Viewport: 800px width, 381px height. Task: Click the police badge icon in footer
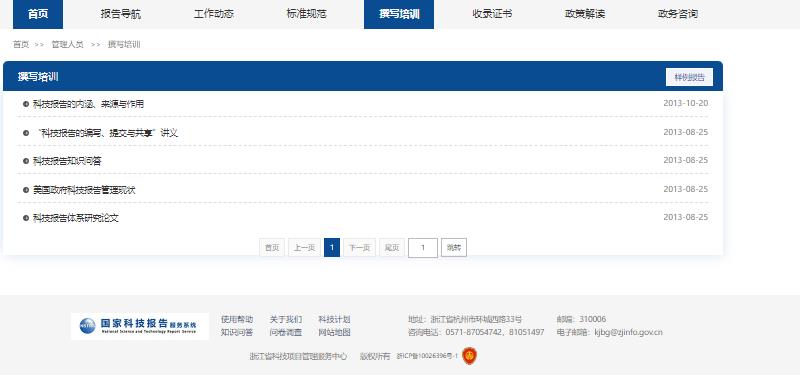coord(469,356)
